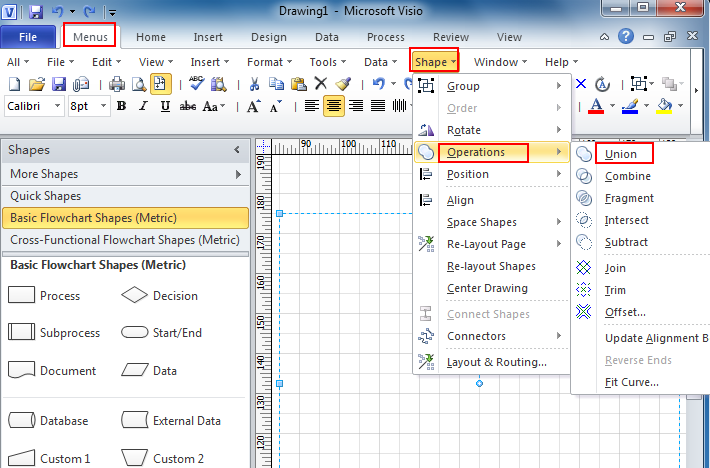The height and width of the screenshot is (468, 710).
Task: Select Cross-Functional Flowchart Shapes (Metric) stencil
Action: coord(125,240)
